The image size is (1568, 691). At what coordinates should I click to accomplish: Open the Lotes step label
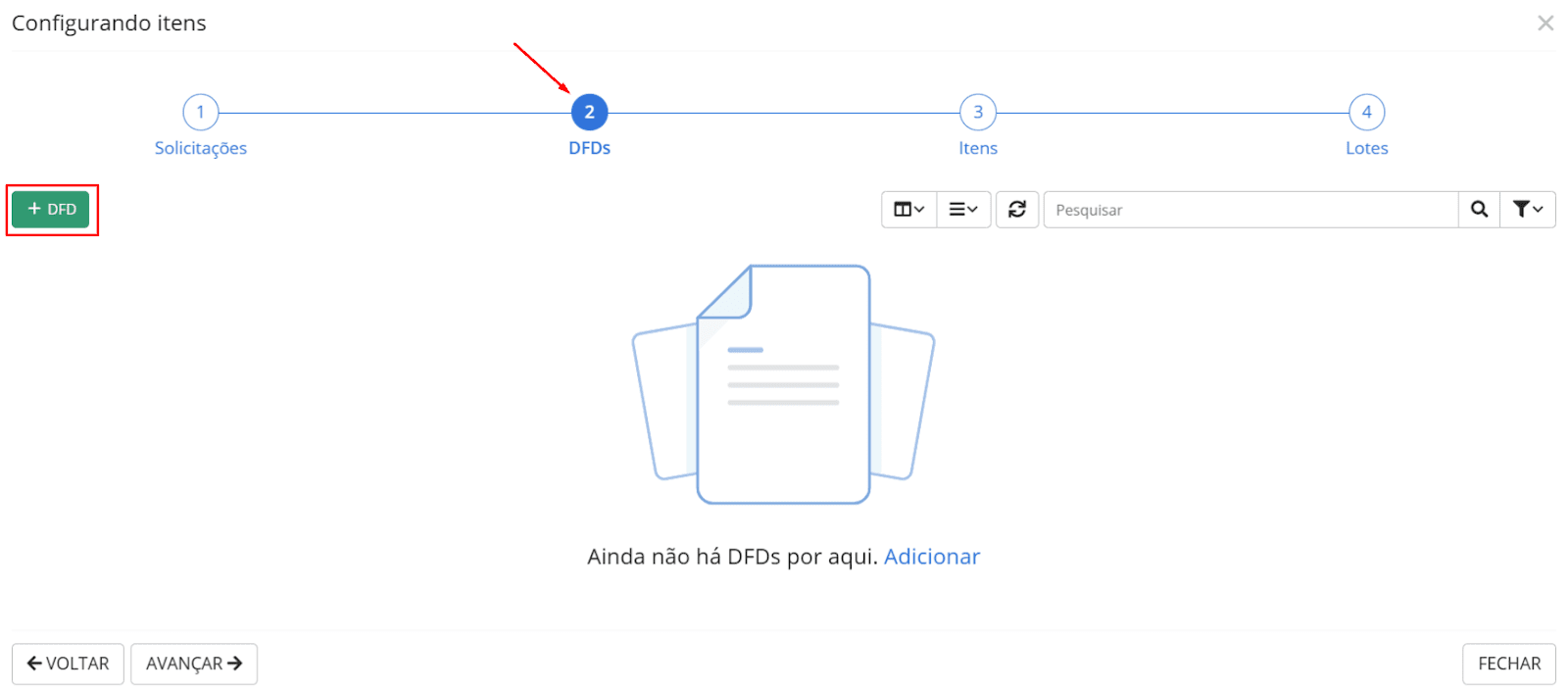(x=1366, y=148)
